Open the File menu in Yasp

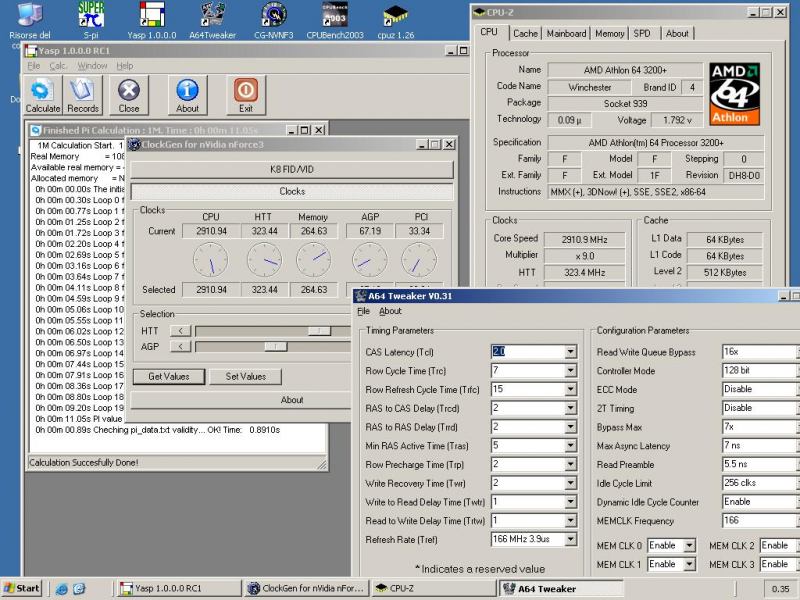pos(34,66)
